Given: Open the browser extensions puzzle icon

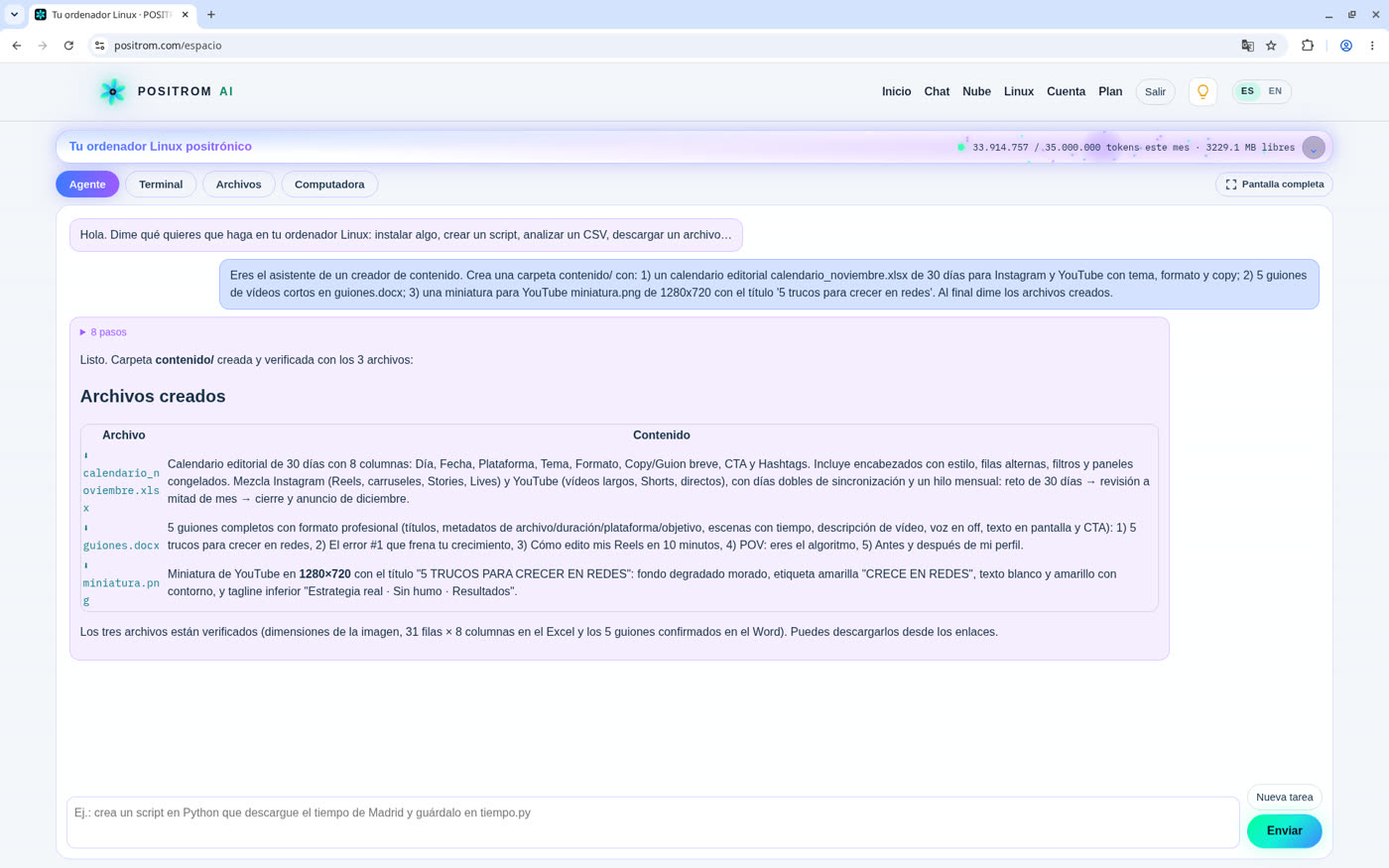Looking at the screenshot, I should [1308, 46].
